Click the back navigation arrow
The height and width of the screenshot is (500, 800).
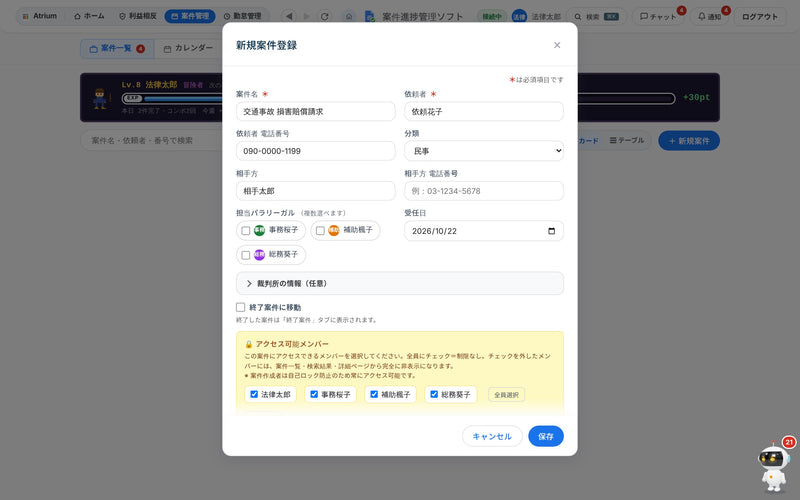click(289, 16)
